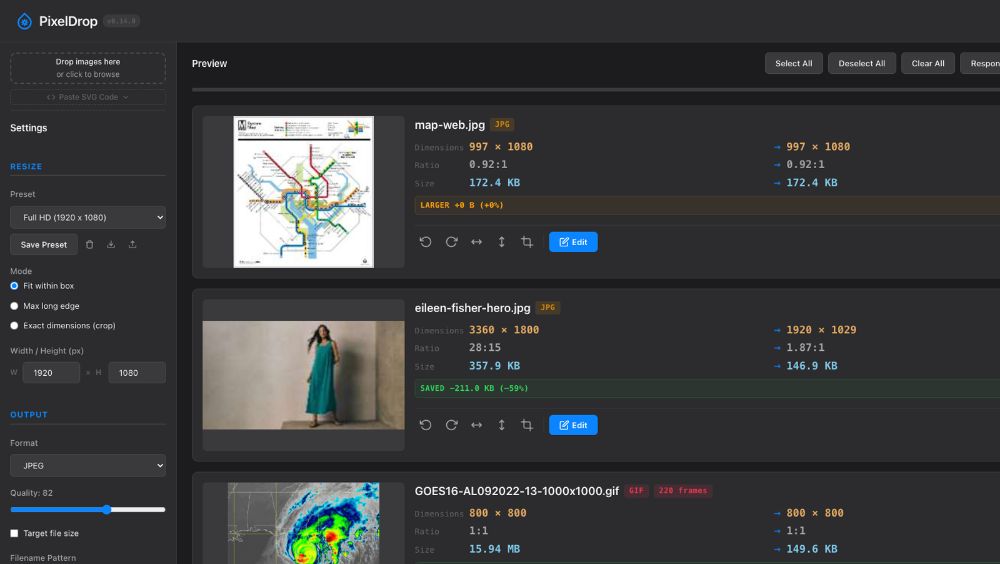The width and height of the screenshot is (1000, 564).
Task: Click the Quality slider handle
Action: point(107,509)
